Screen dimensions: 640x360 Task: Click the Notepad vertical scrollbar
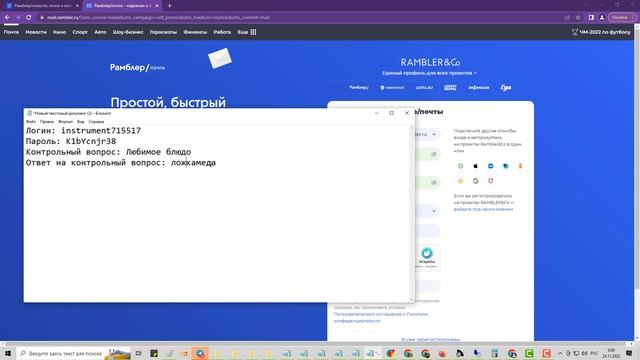[x=411, y=214]
